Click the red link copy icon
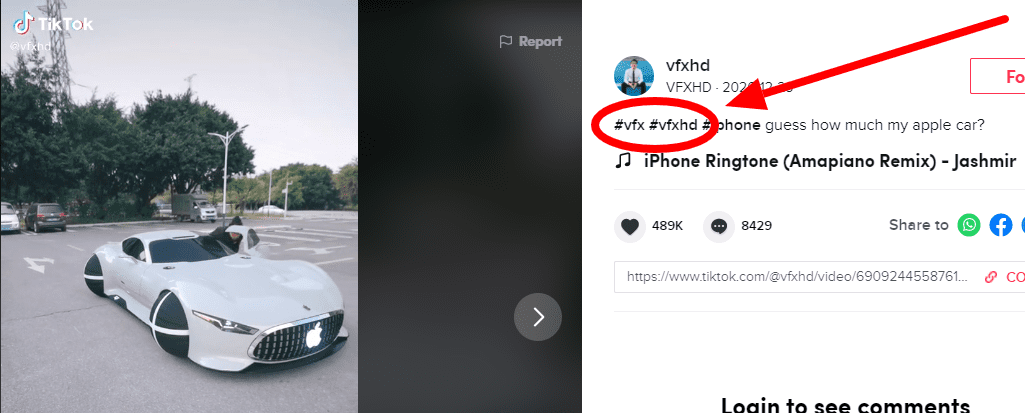This screenshot has width=1025, height=413. 991,277
